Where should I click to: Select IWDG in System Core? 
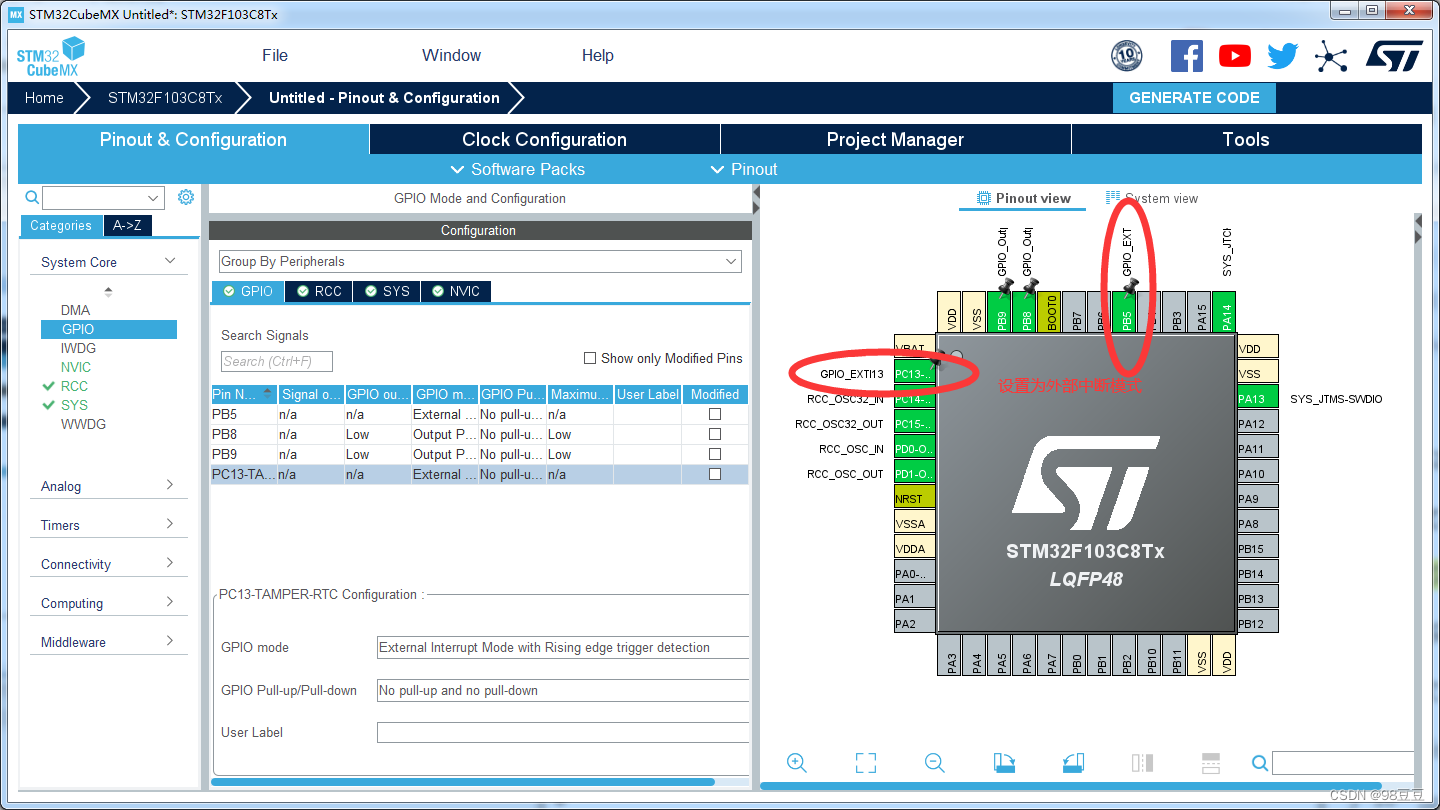pos(78,348)
